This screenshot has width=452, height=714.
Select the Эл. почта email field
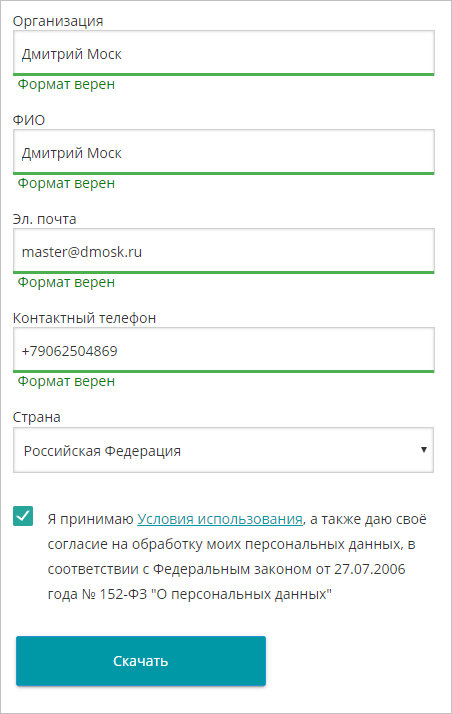tap(223, 251)
